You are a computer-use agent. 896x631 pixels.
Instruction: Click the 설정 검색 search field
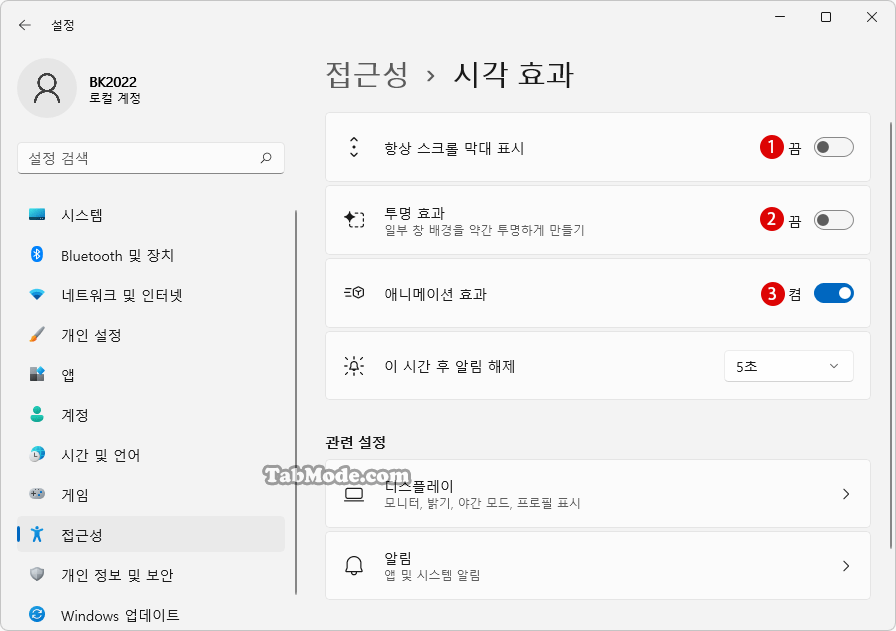pyautogui.click(x=151, y=158)
